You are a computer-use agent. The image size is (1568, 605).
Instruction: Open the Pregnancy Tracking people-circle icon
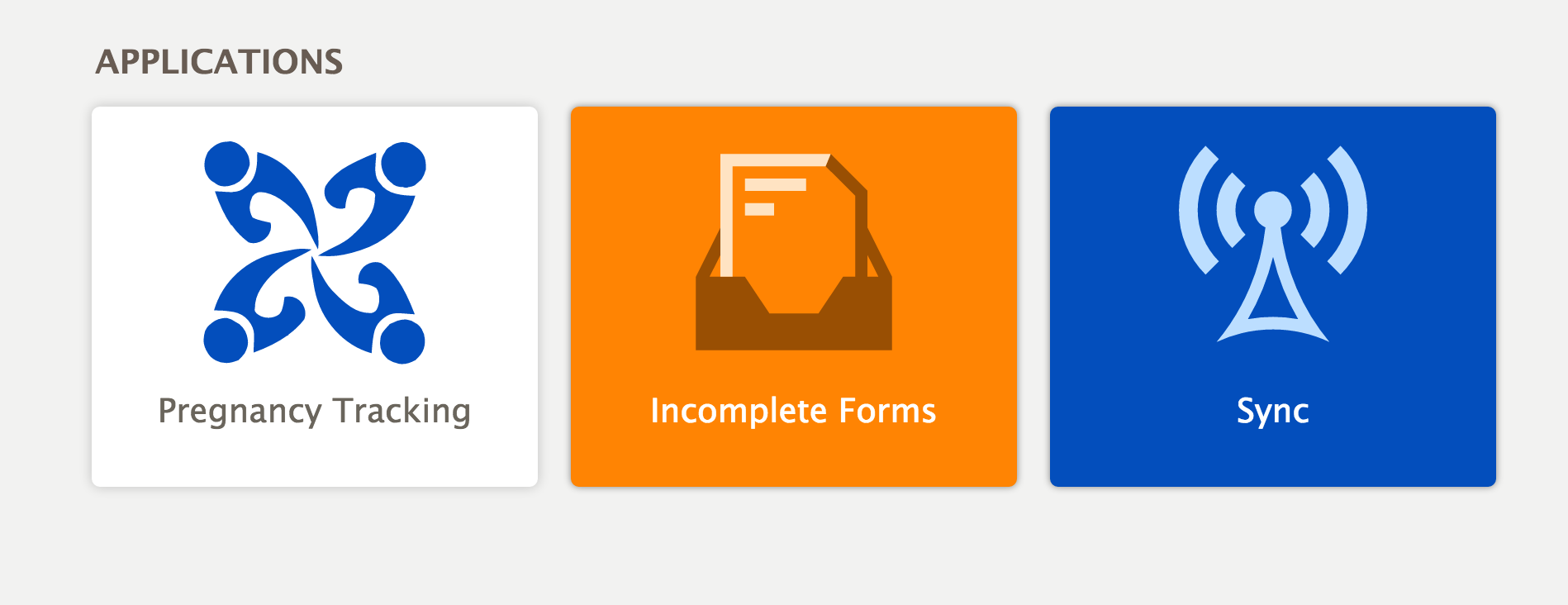(314, 252)
